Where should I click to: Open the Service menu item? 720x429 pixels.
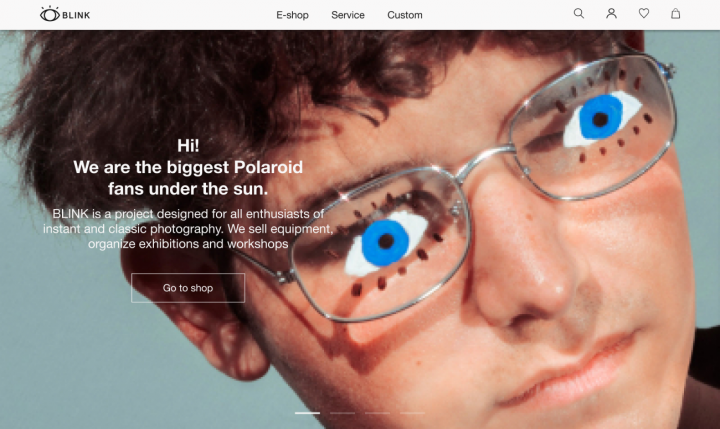[348, 15]
